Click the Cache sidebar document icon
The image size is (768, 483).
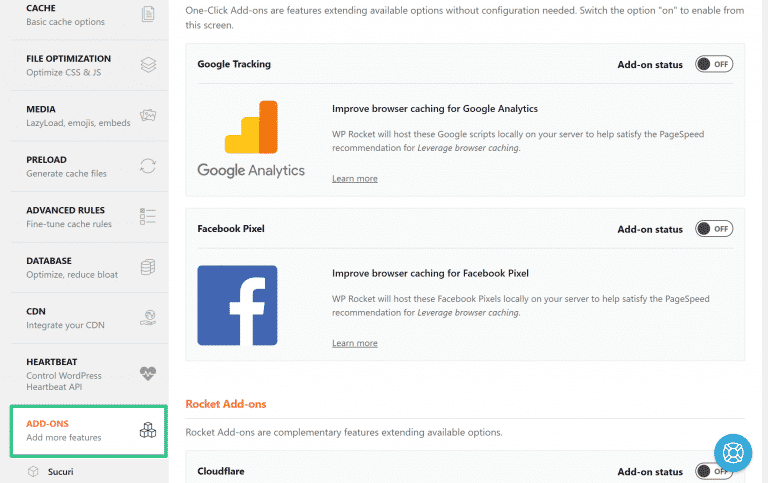(148, 14)
